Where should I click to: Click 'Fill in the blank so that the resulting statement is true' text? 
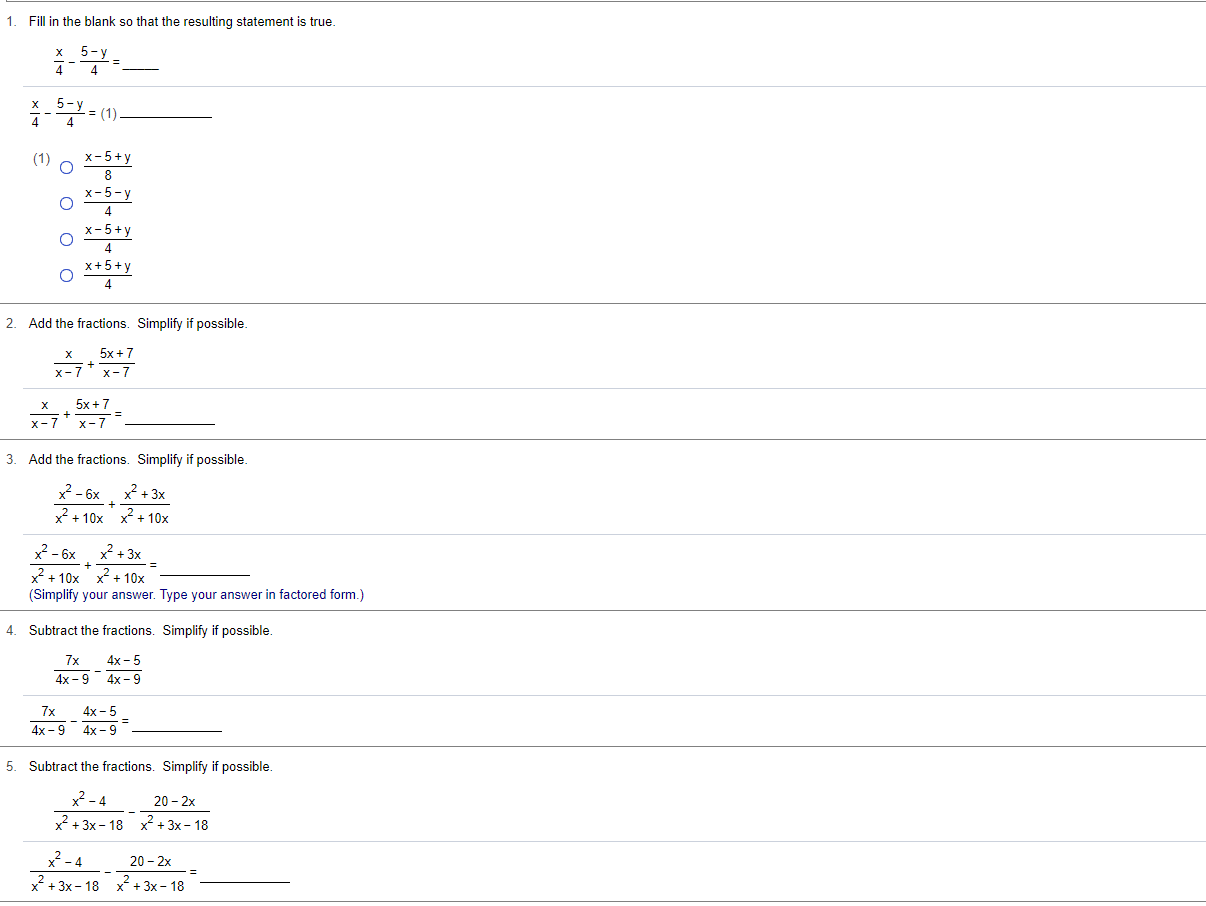(182, 22)
